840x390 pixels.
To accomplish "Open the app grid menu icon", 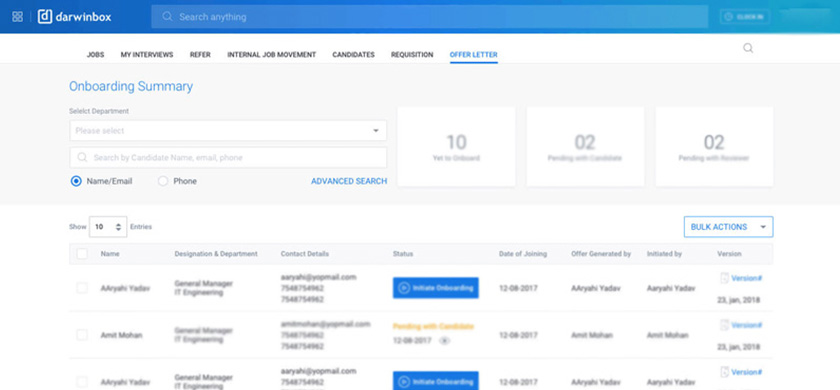I will point(17,17).
